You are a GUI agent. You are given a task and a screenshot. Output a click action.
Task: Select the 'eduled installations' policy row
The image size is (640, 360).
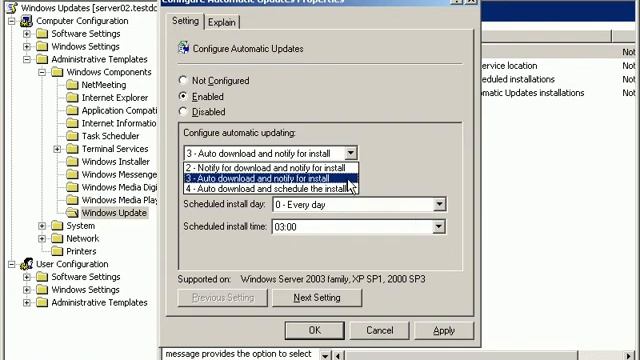click(559, 79)
